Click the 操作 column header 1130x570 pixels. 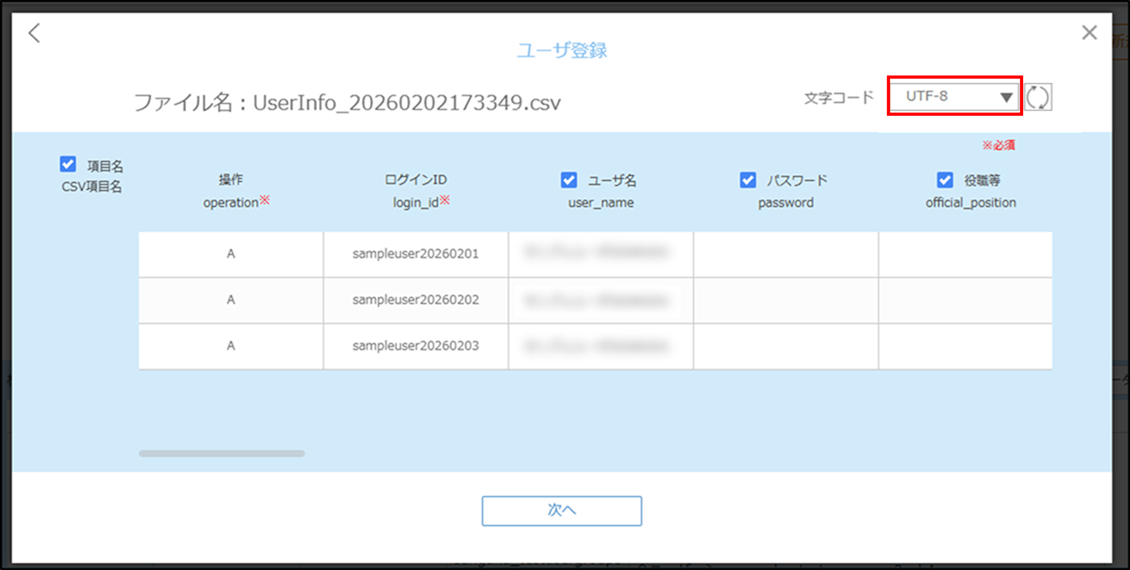(231, 180)
